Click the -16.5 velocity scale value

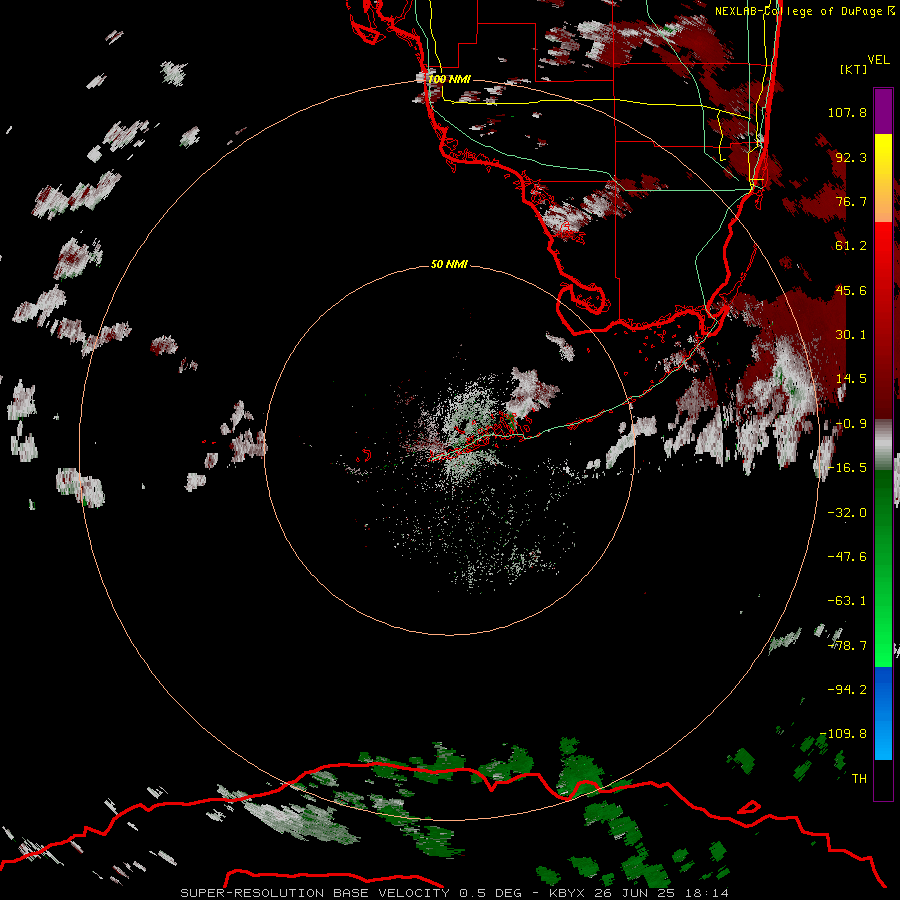[847, 468]
